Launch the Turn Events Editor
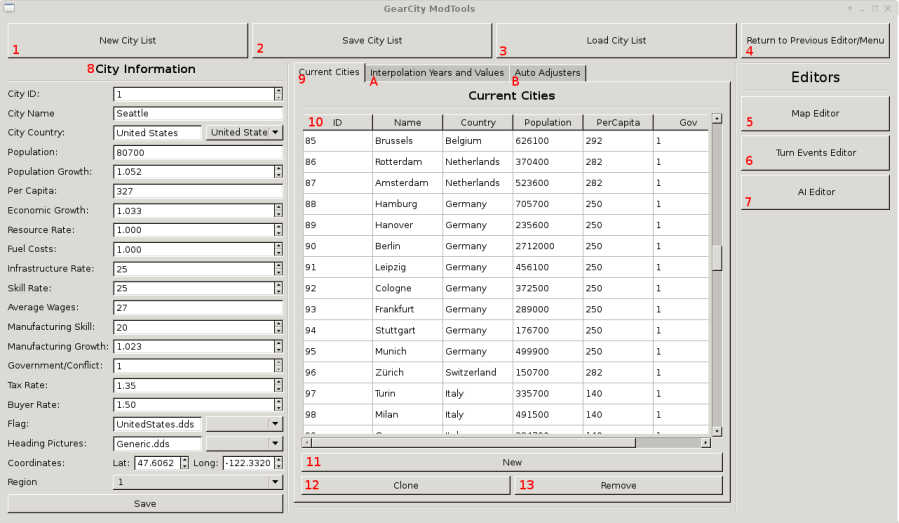Screen dimensions: 899x523 (814, 153)
